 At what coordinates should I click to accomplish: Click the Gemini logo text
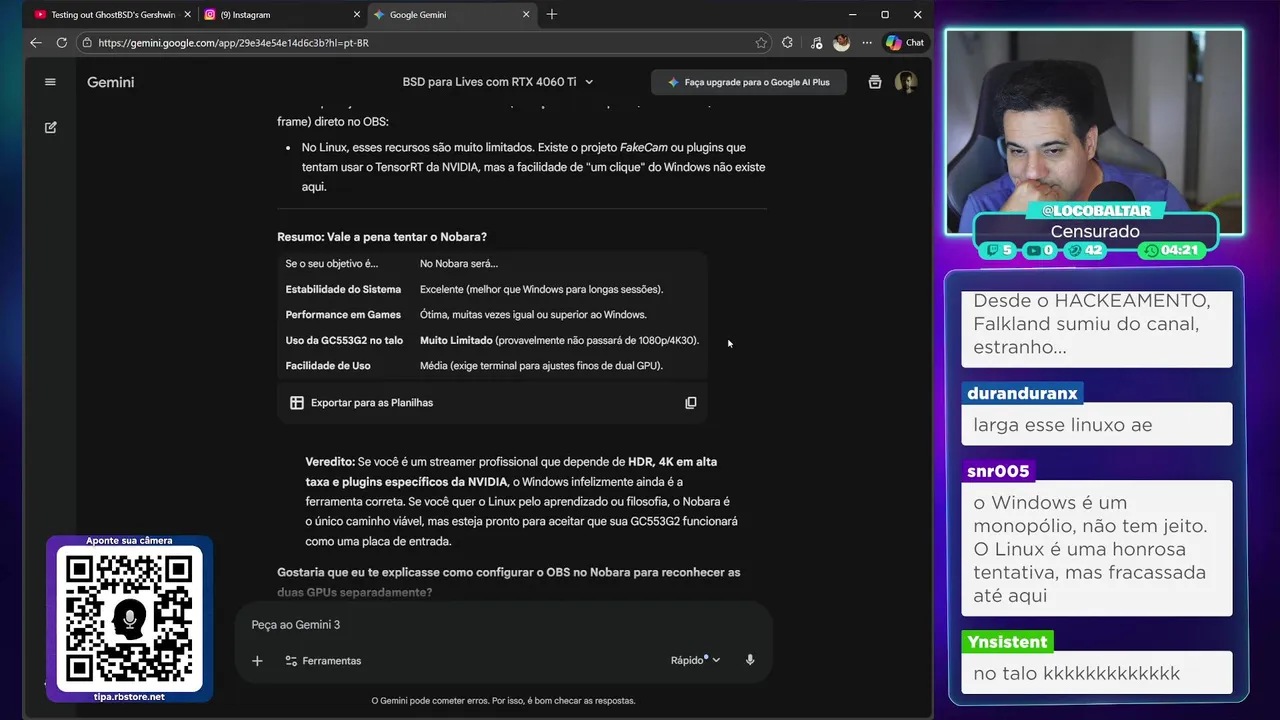pyautogui.click(x=110, y=82)
